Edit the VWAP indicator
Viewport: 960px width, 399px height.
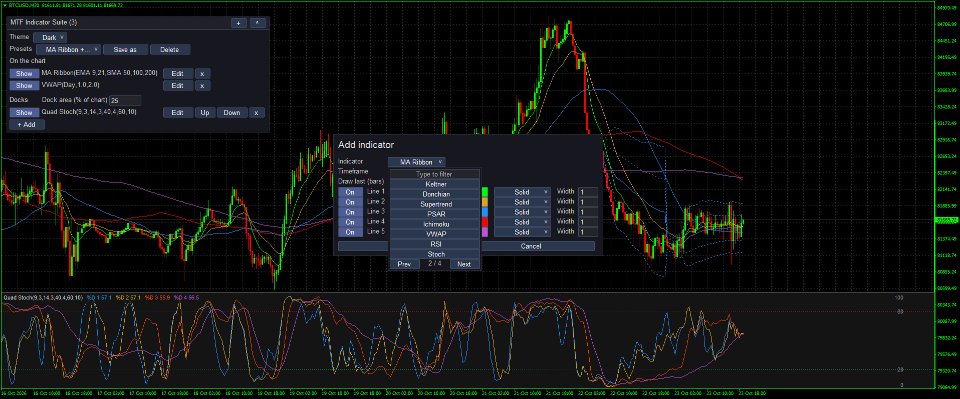tap(178, 86)
